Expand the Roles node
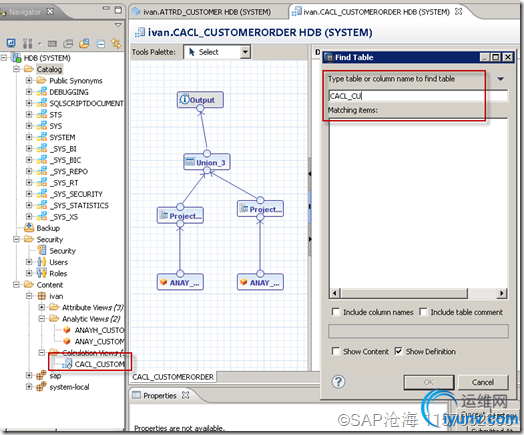 coord(29,273)
